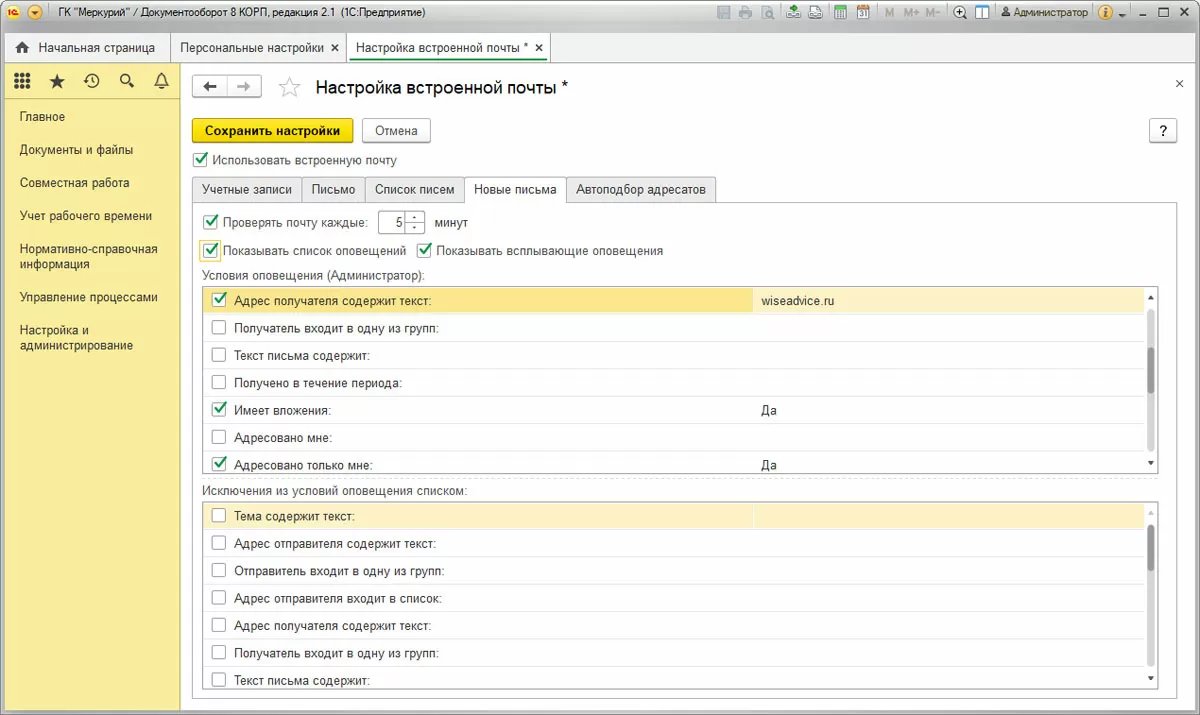Image resolution: width=1200 pixels, height=715 pixels.
Task: Uncheck Имеет вложения condition
Action: (219, 409)
